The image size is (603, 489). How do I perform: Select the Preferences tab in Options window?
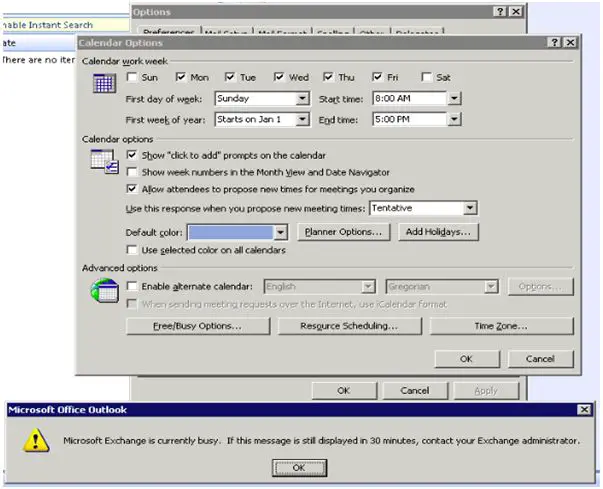pos(169,32)
